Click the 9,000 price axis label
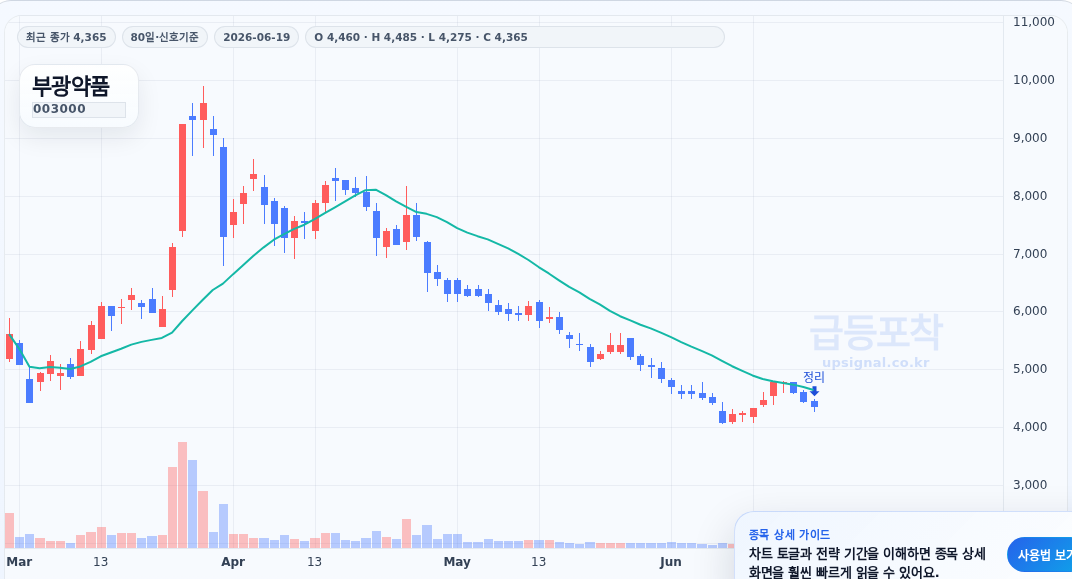 (1030, 138)
